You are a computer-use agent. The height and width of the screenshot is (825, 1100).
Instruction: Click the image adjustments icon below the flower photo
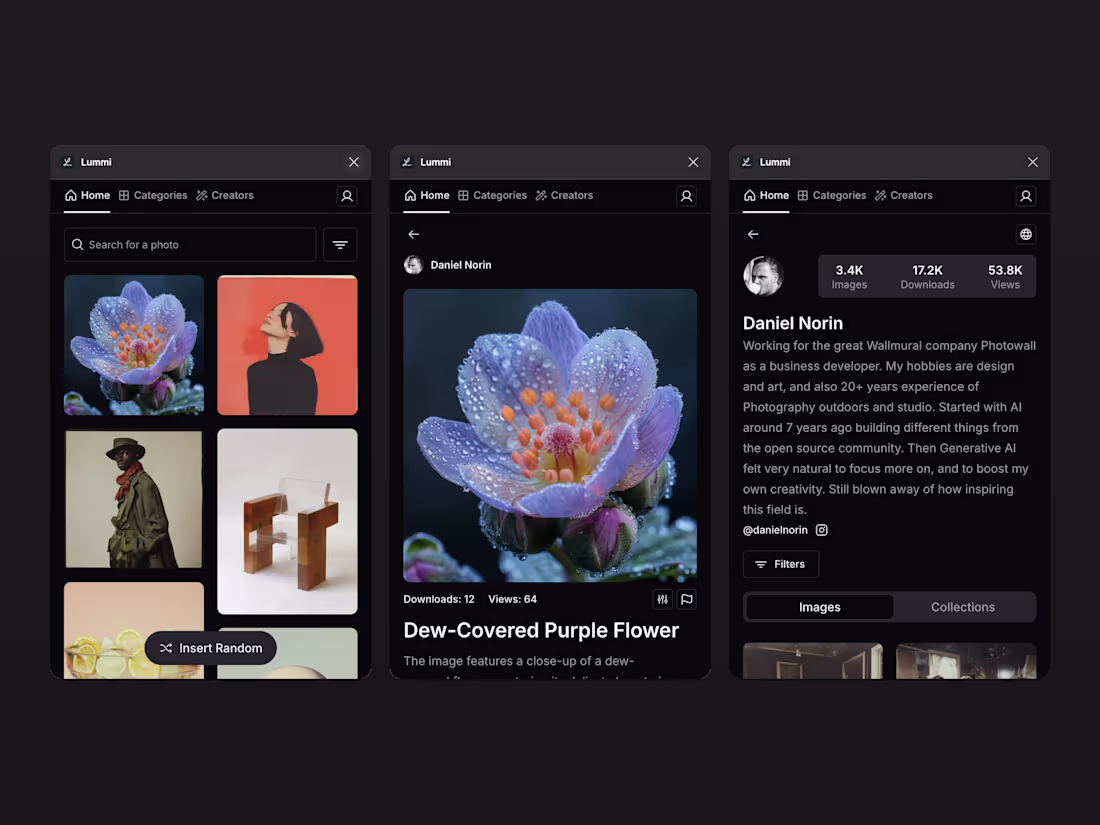click(662, 599)
